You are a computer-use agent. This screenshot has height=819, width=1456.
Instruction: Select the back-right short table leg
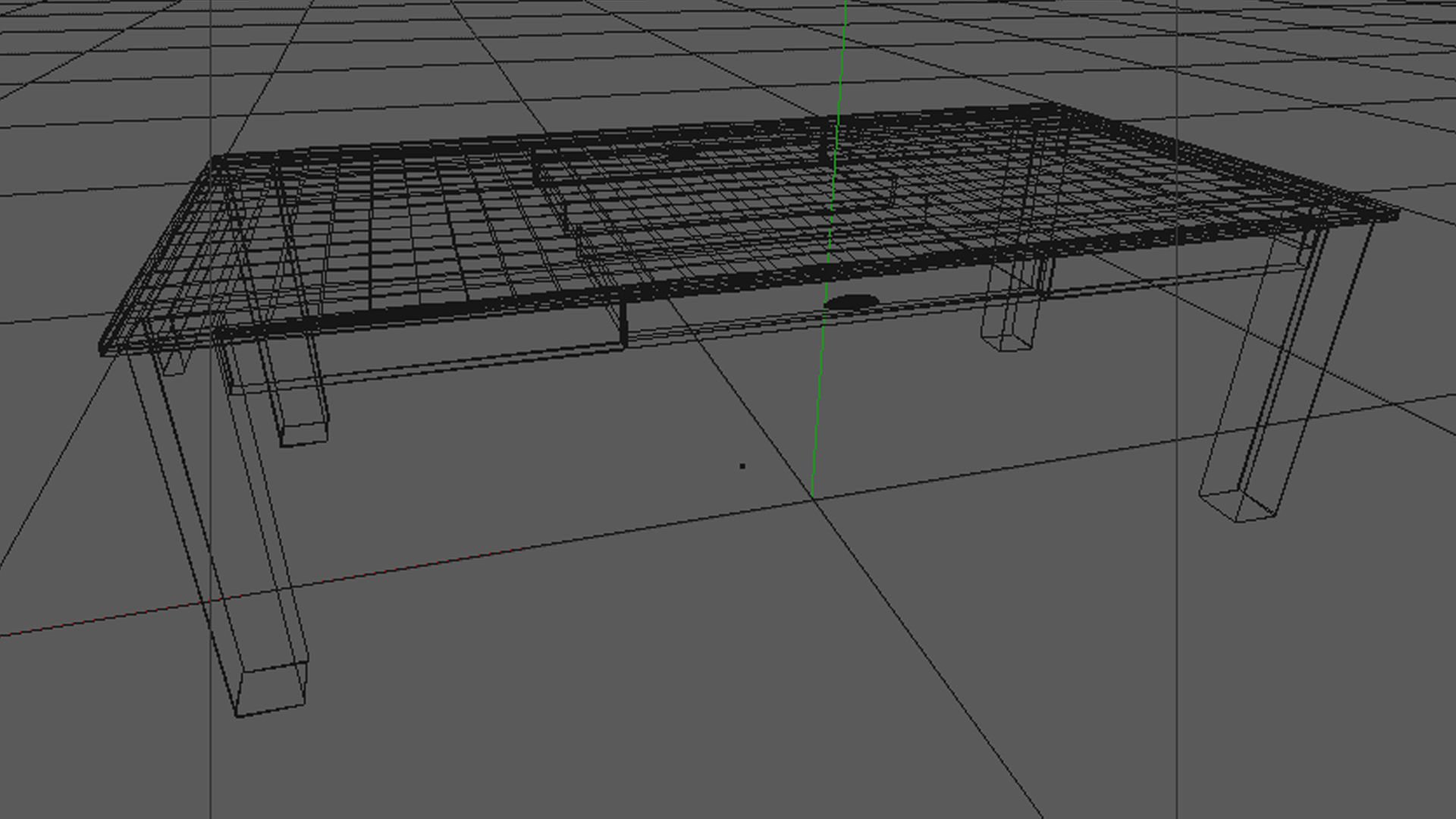(x=1016, y=303)
